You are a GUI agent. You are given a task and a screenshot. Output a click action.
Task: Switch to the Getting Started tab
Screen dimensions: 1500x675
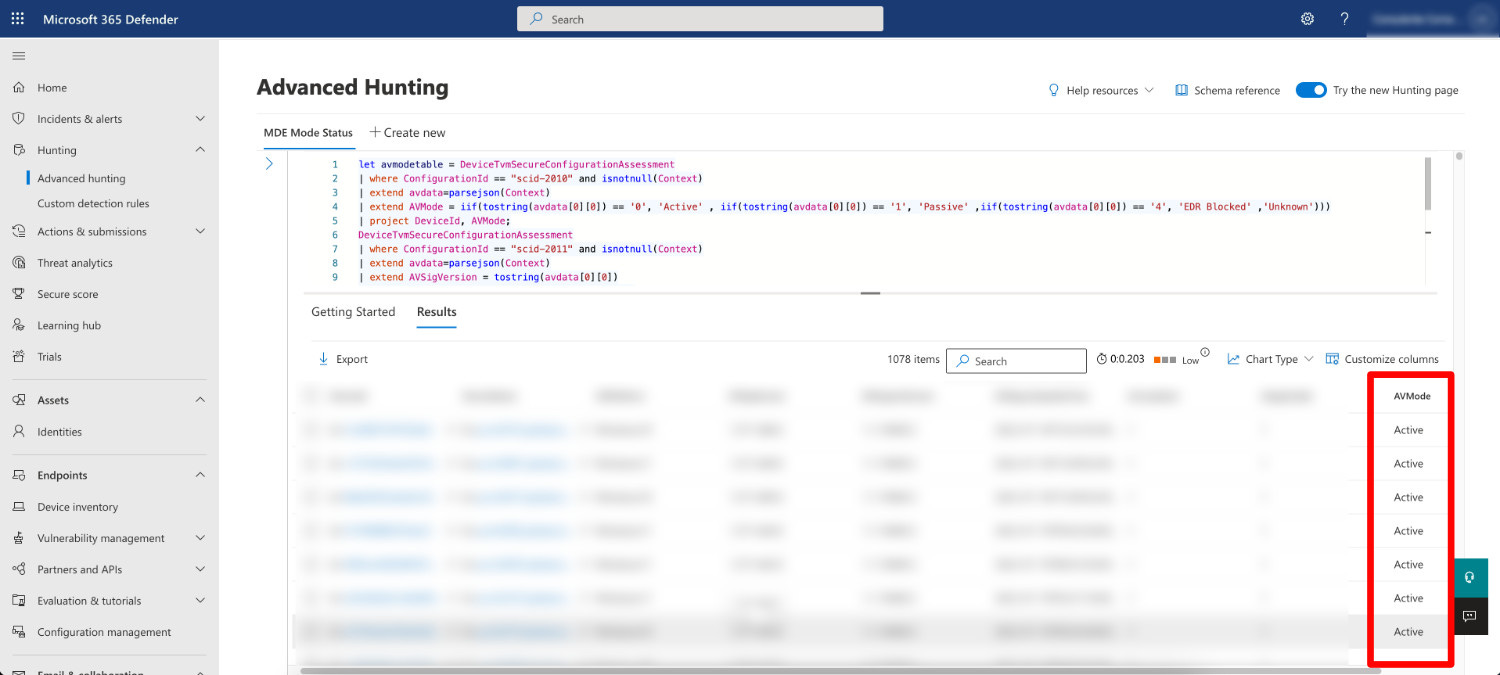(353, 312)
